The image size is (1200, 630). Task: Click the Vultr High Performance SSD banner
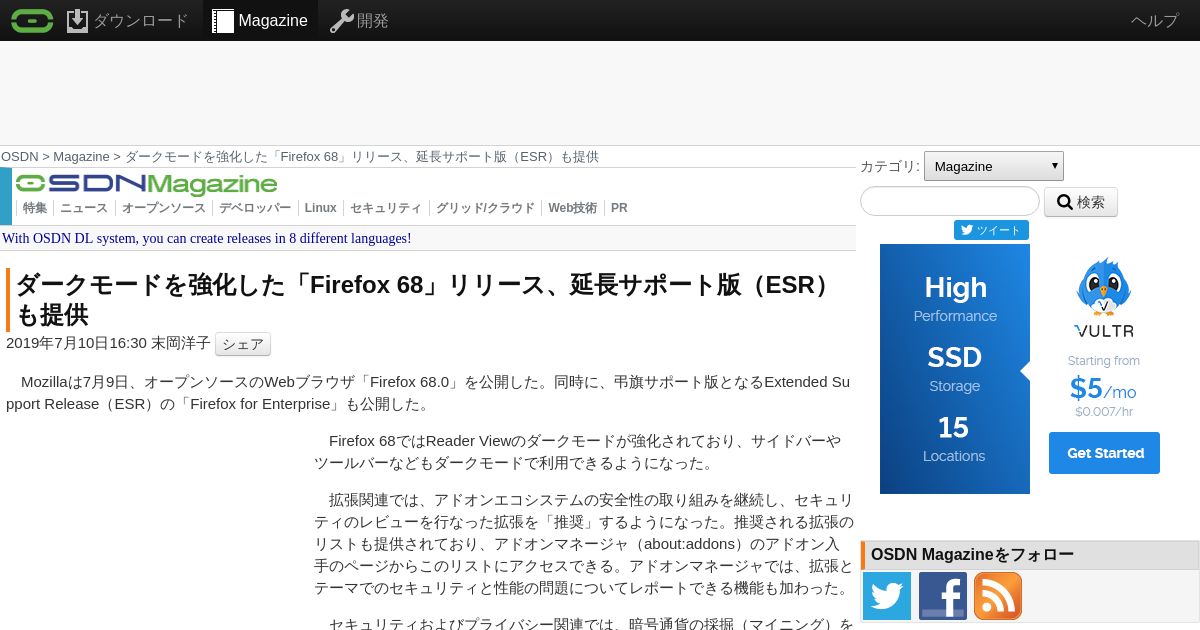coord(955,369)
